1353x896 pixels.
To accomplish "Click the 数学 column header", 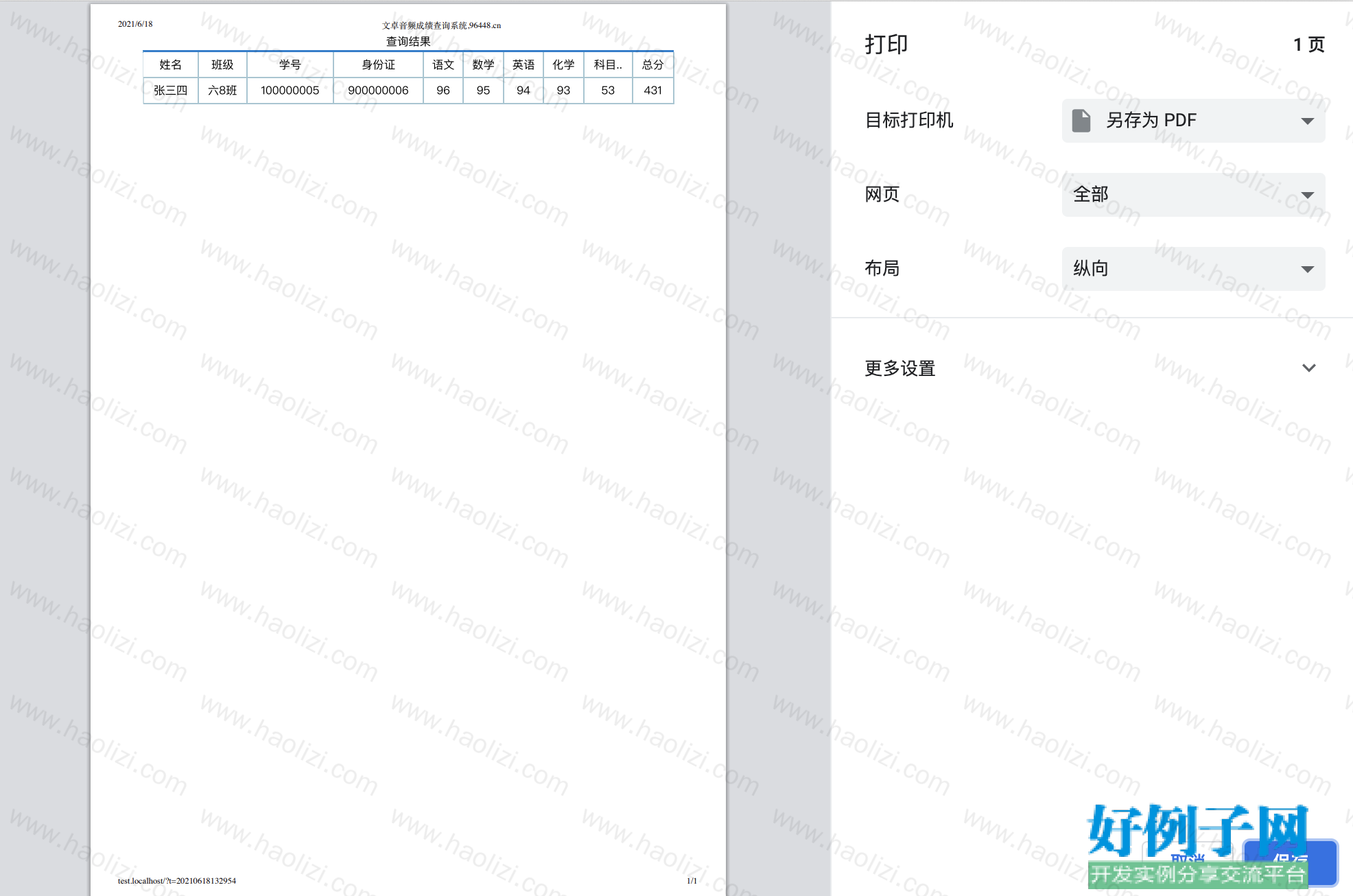I will click(x=483, y=65).
